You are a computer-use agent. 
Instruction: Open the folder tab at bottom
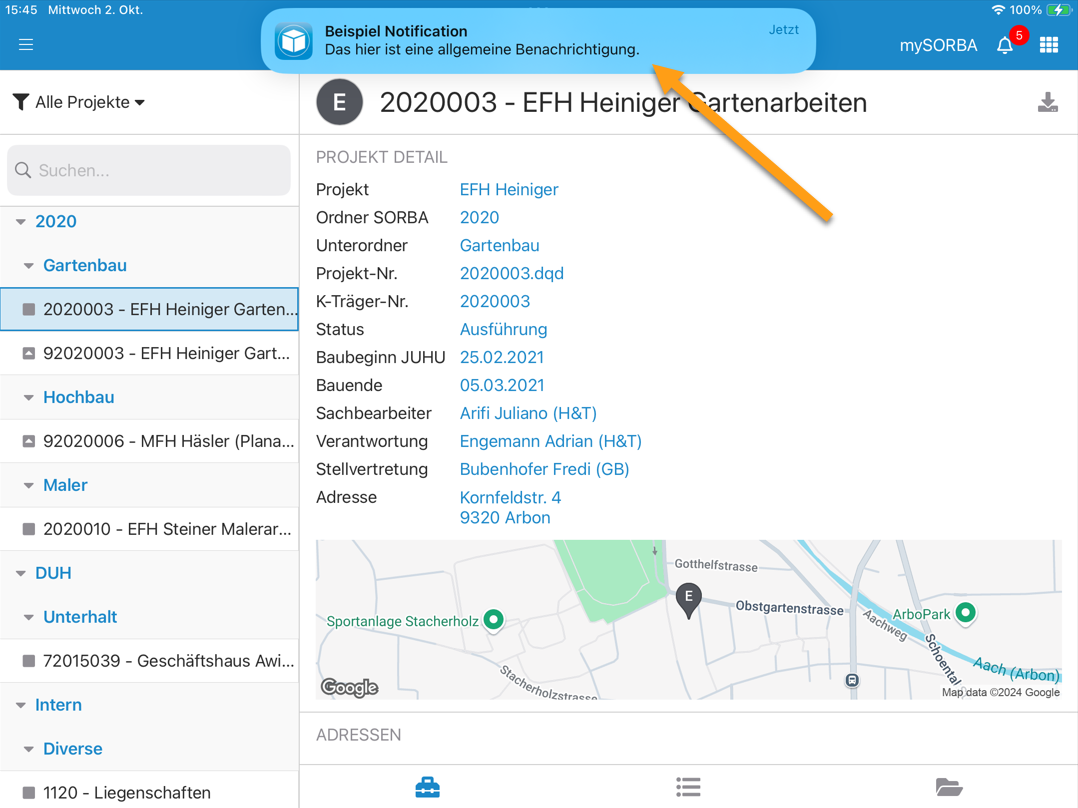click(948, 787)
